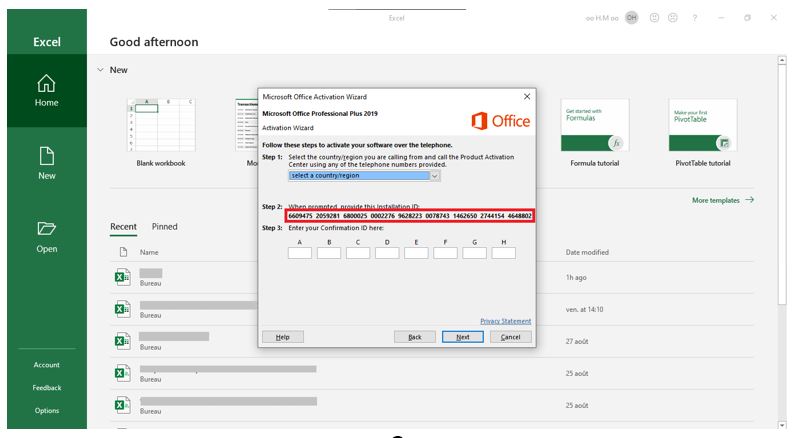Click the New document icon in sidebar

click(47, 156)
